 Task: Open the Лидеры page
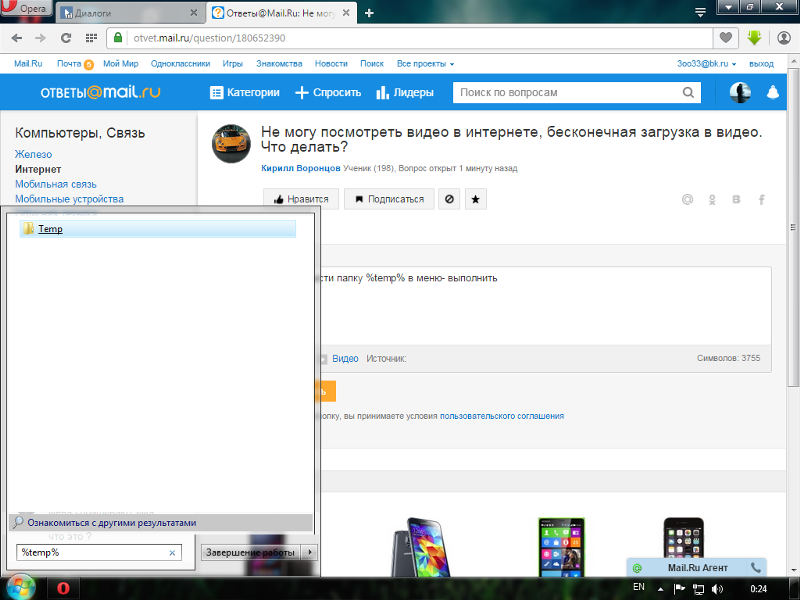[x=405, y=92]
